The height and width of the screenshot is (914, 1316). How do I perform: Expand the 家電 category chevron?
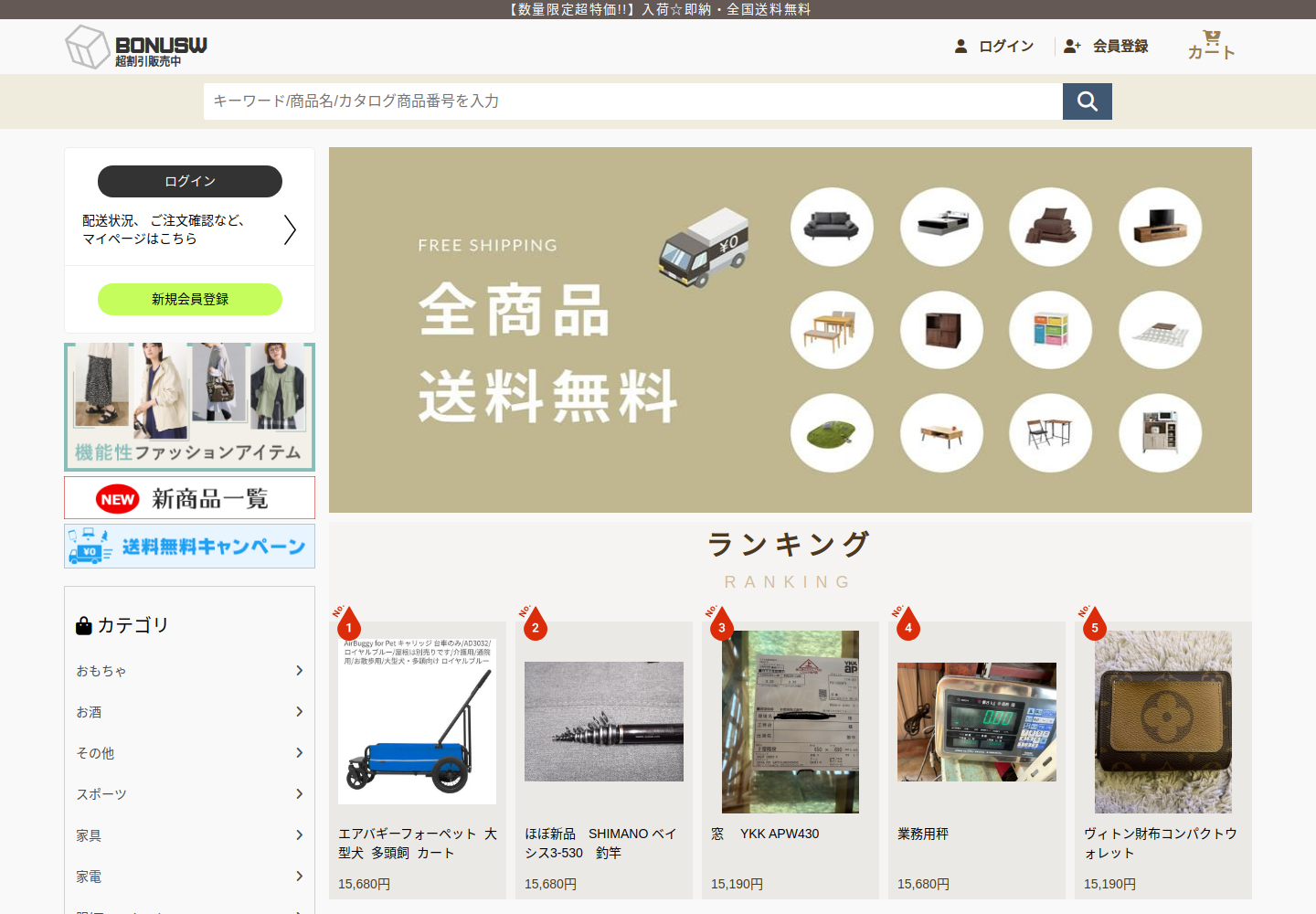click(299, 877)
